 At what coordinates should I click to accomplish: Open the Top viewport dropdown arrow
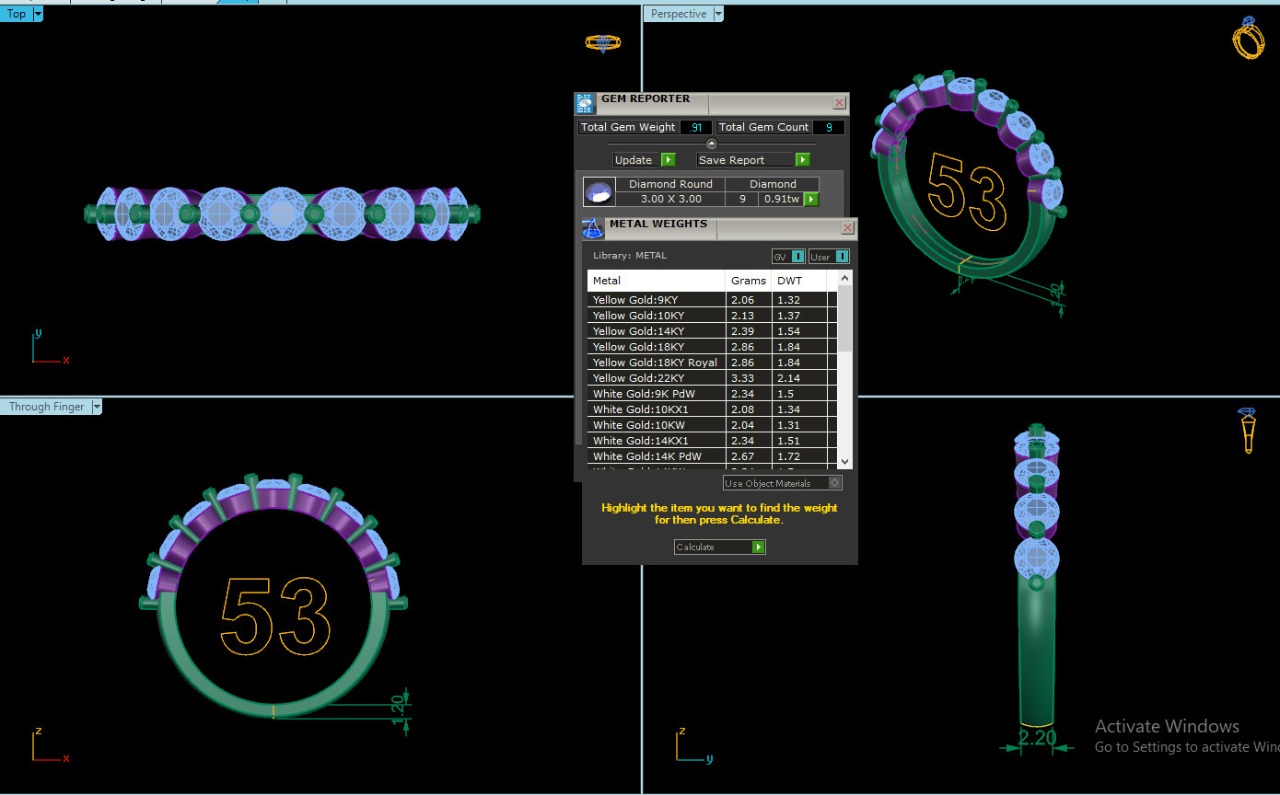coord(38,14)
